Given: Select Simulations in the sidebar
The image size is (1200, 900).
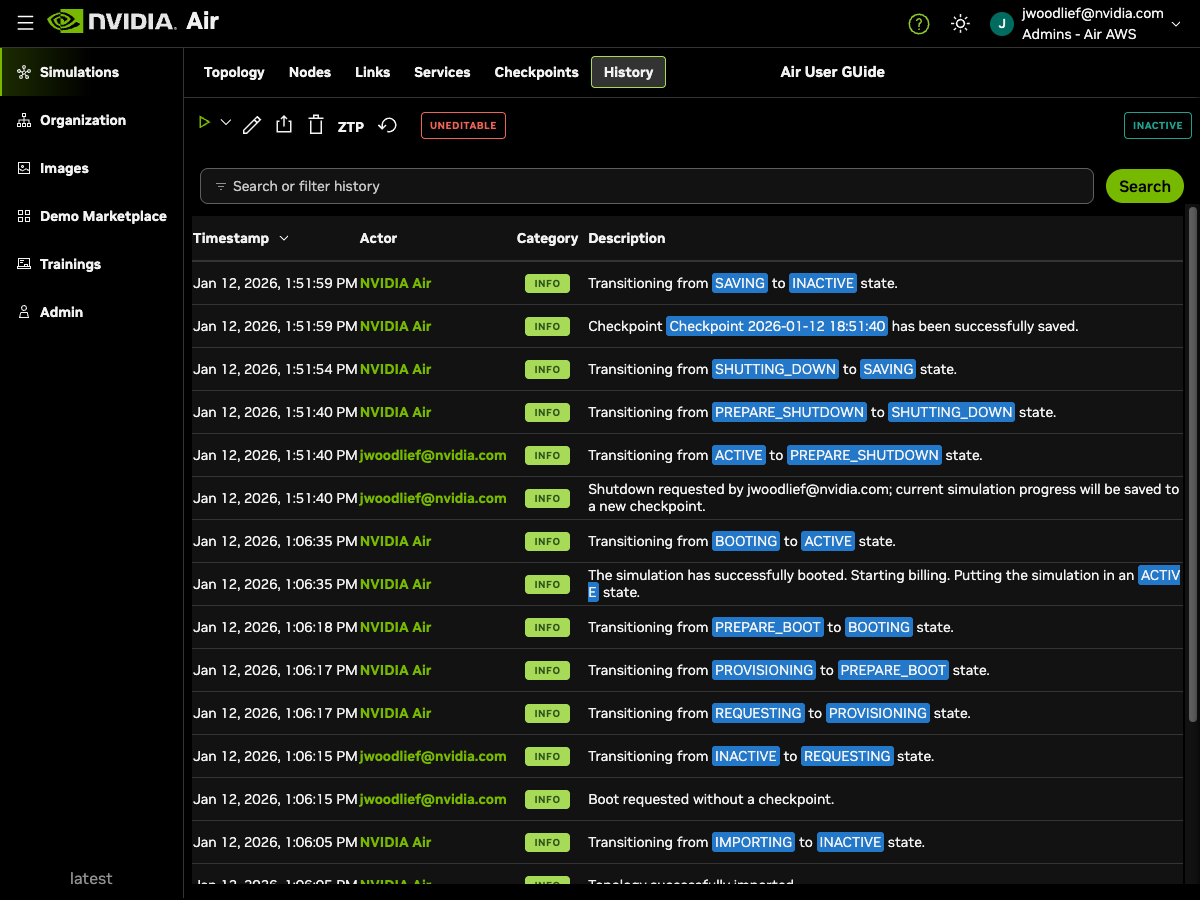Looking at the screenshot, I should pos(77,72).
